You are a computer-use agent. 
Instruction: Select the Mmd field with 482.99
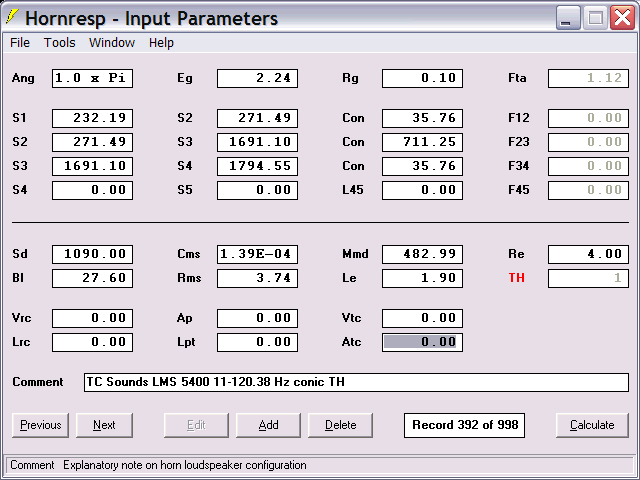click(422, 254)
